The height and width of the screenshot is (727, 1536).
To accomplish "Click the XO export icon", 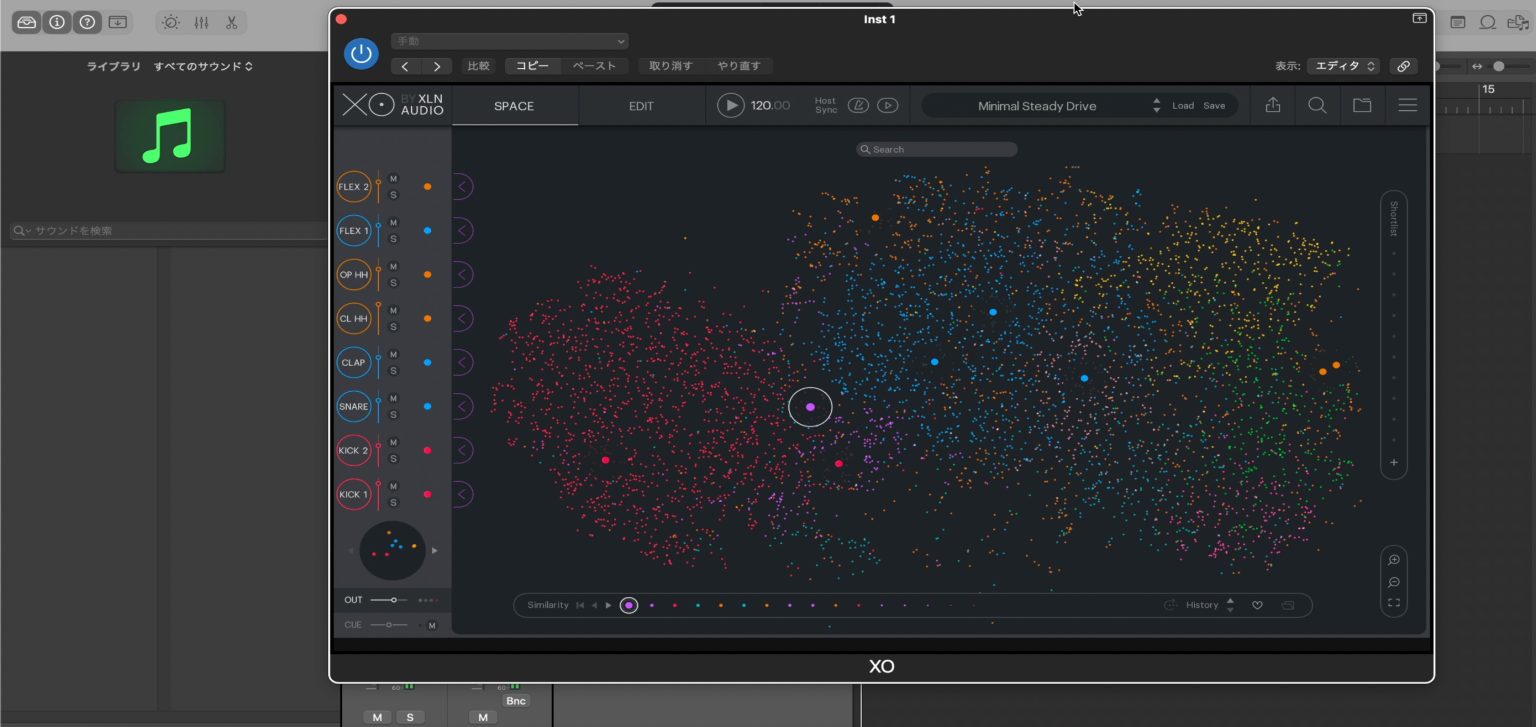I will click(x=1273, y=105).
